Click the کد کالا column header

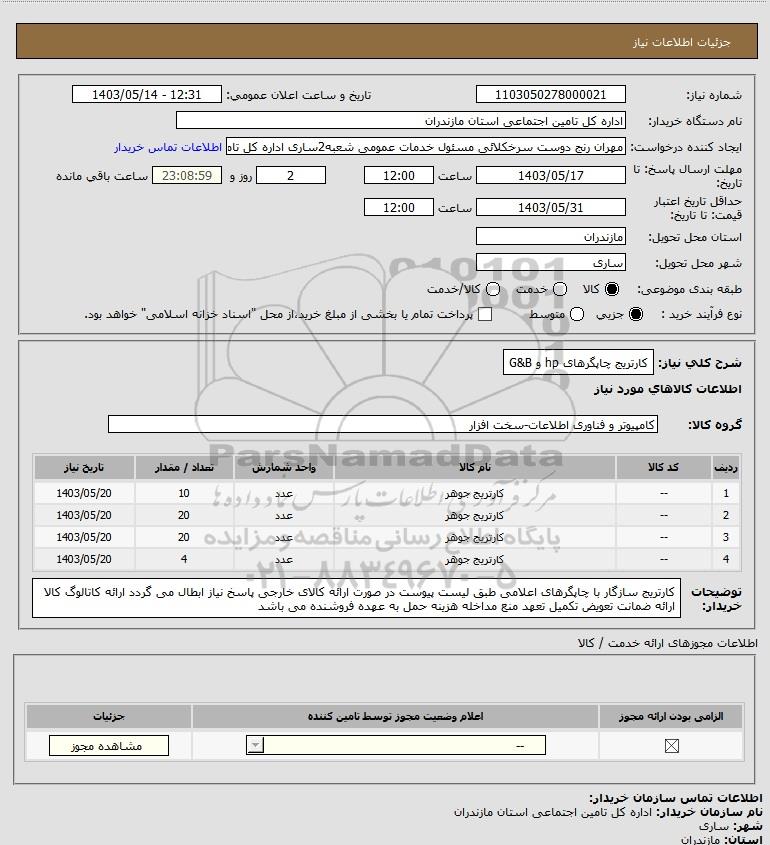click(x=663, y=468)
